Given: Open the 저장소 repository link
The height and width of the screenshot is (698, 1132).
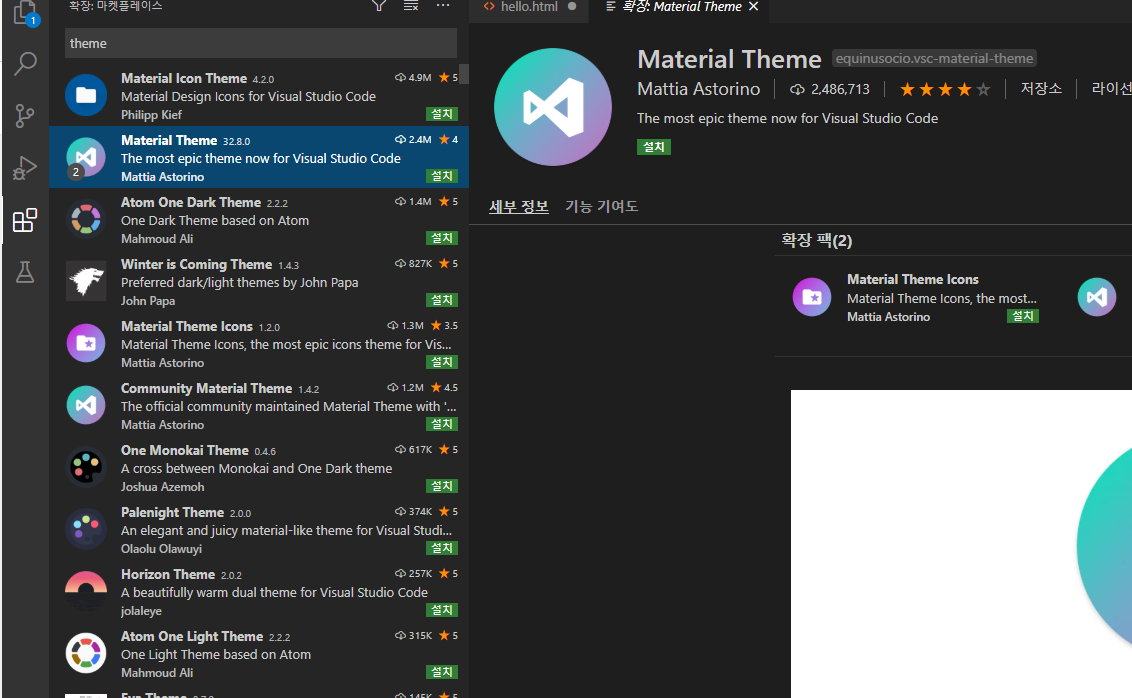Looking at the screenshot, I should click(x=1041, y=89).
